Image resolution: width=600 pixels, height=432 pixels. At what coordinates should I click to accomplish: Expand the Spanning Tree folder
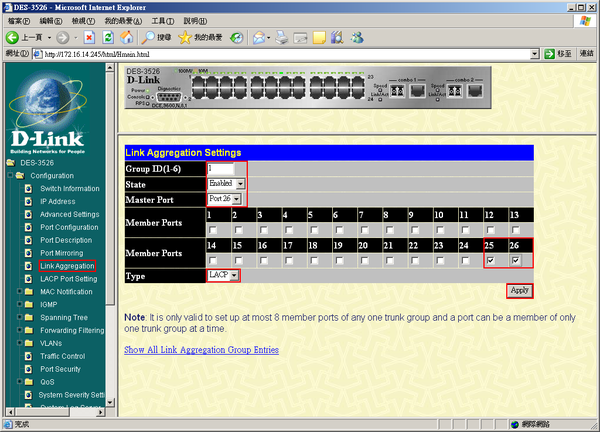20,317
